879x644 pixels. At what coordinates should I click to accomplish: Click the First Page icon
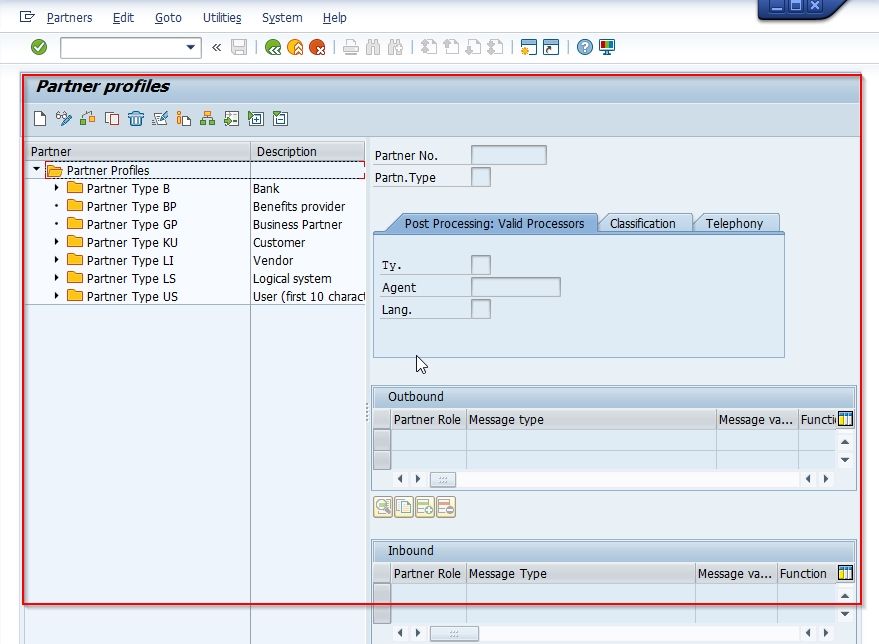pyautogui.click(x=429, y=47)
